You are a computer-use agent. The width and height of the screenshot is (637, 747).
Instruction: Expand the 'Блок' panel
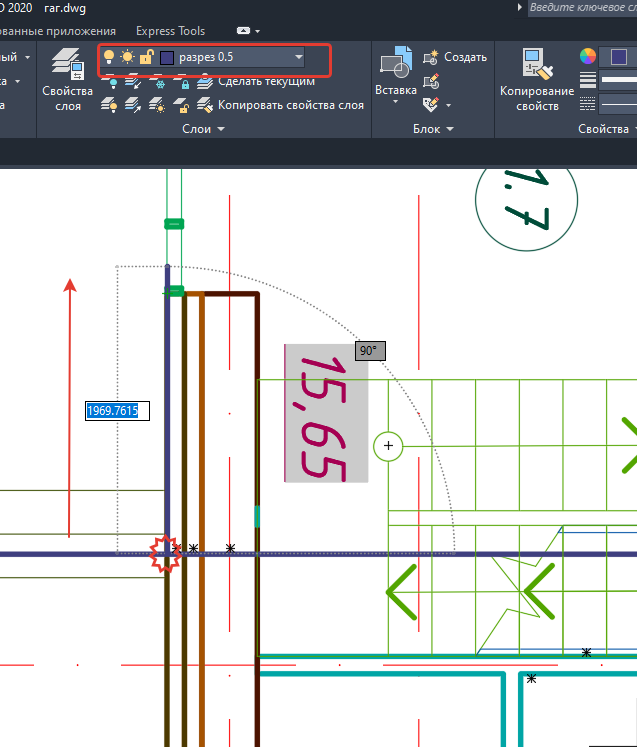[433, 129]
